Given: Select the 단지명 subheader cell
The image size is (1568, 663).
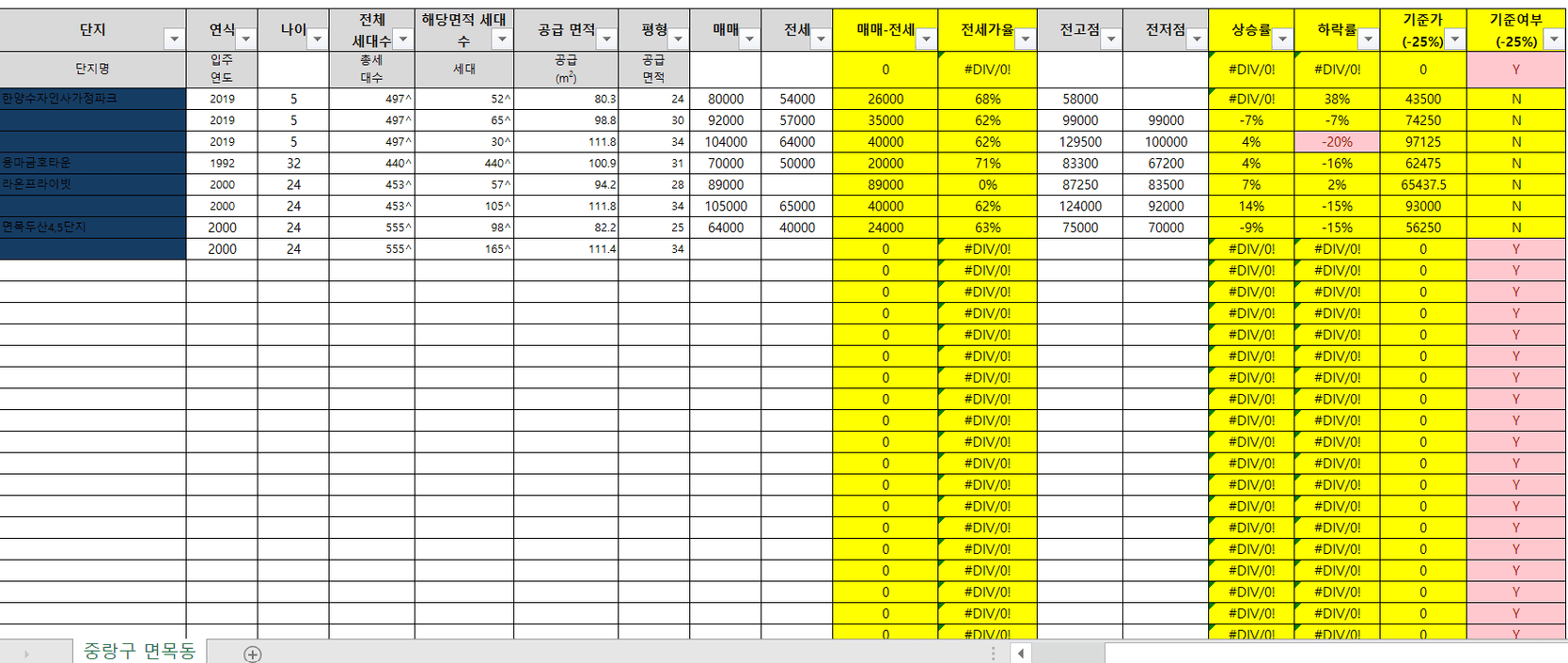Looking at the screenshot, I should coord(93,70).
